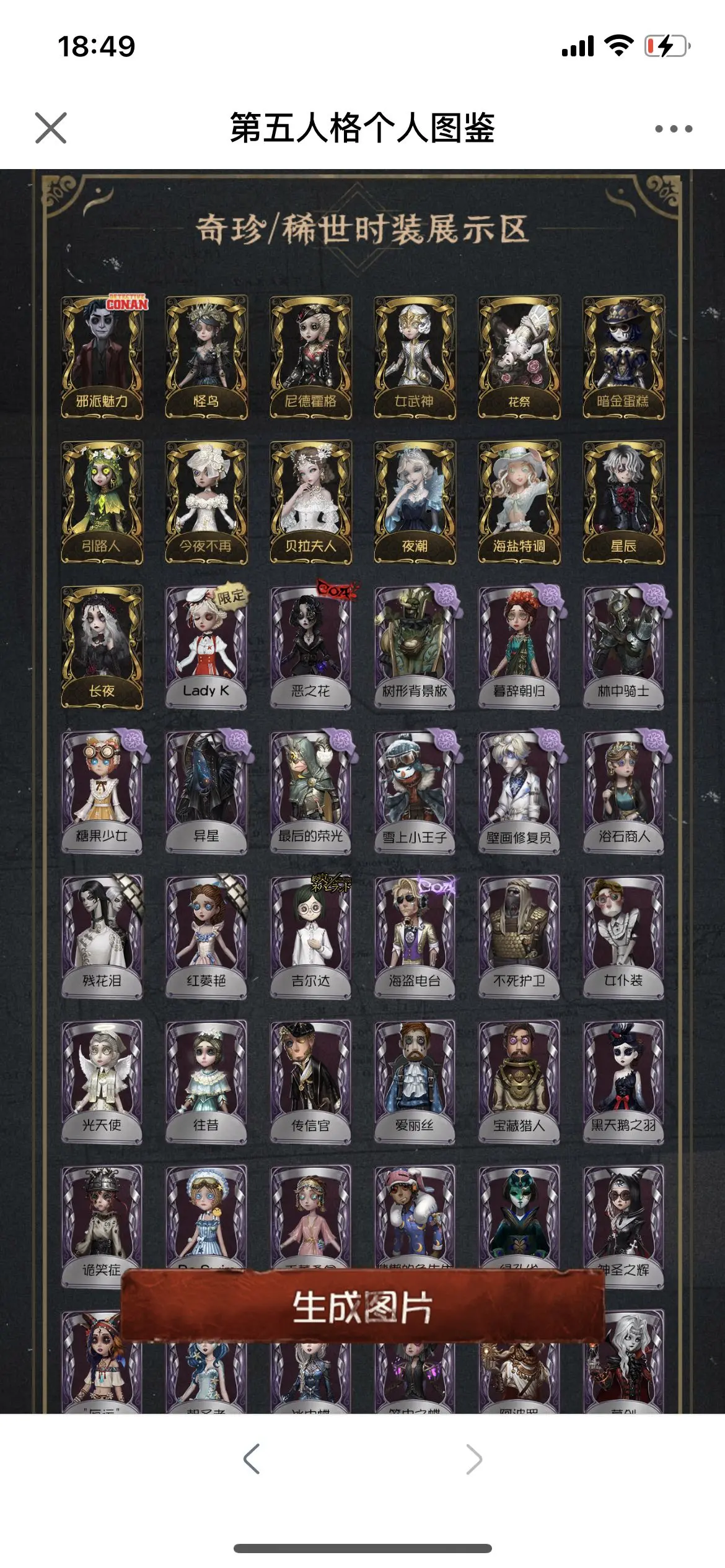Tap the battery indicator in status bar

click(x=667, y=46)
